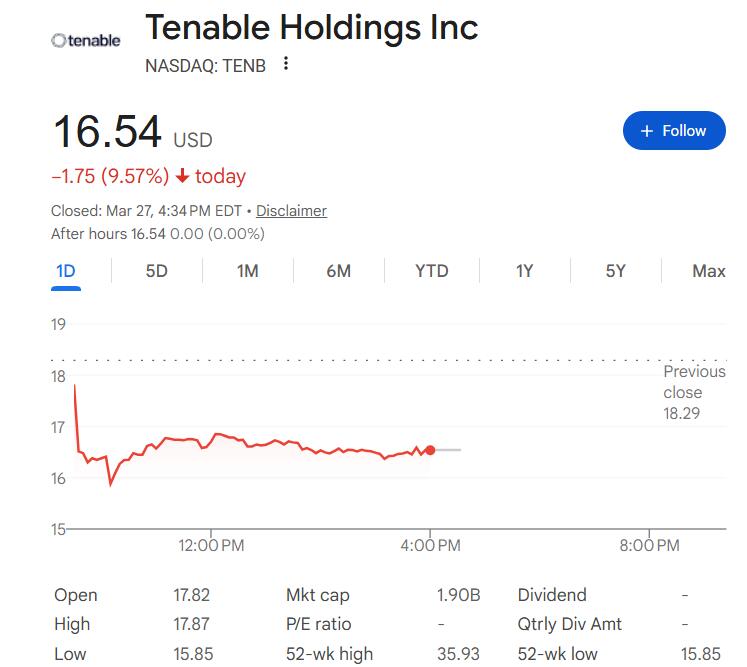
Task: Click the plus Follow button
Action: (673, 131)
